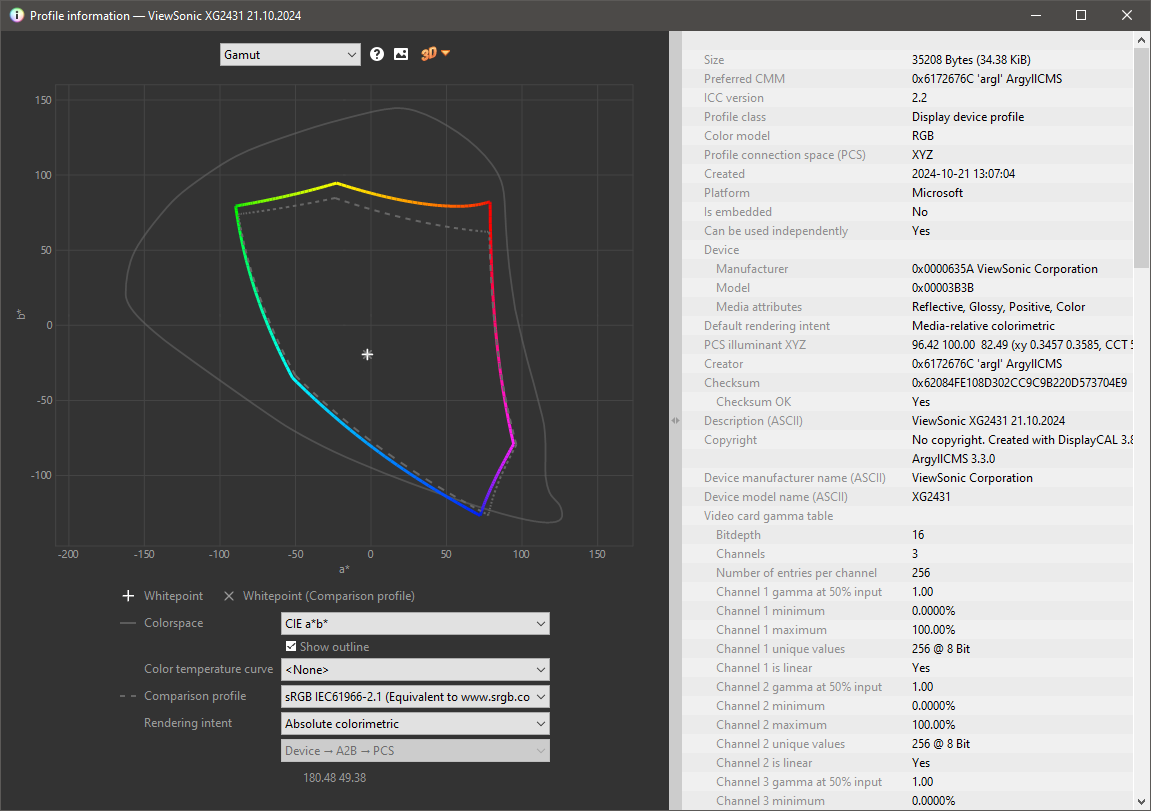
Task: Select the Checksum row in the info list
Action: coord(732,383)
